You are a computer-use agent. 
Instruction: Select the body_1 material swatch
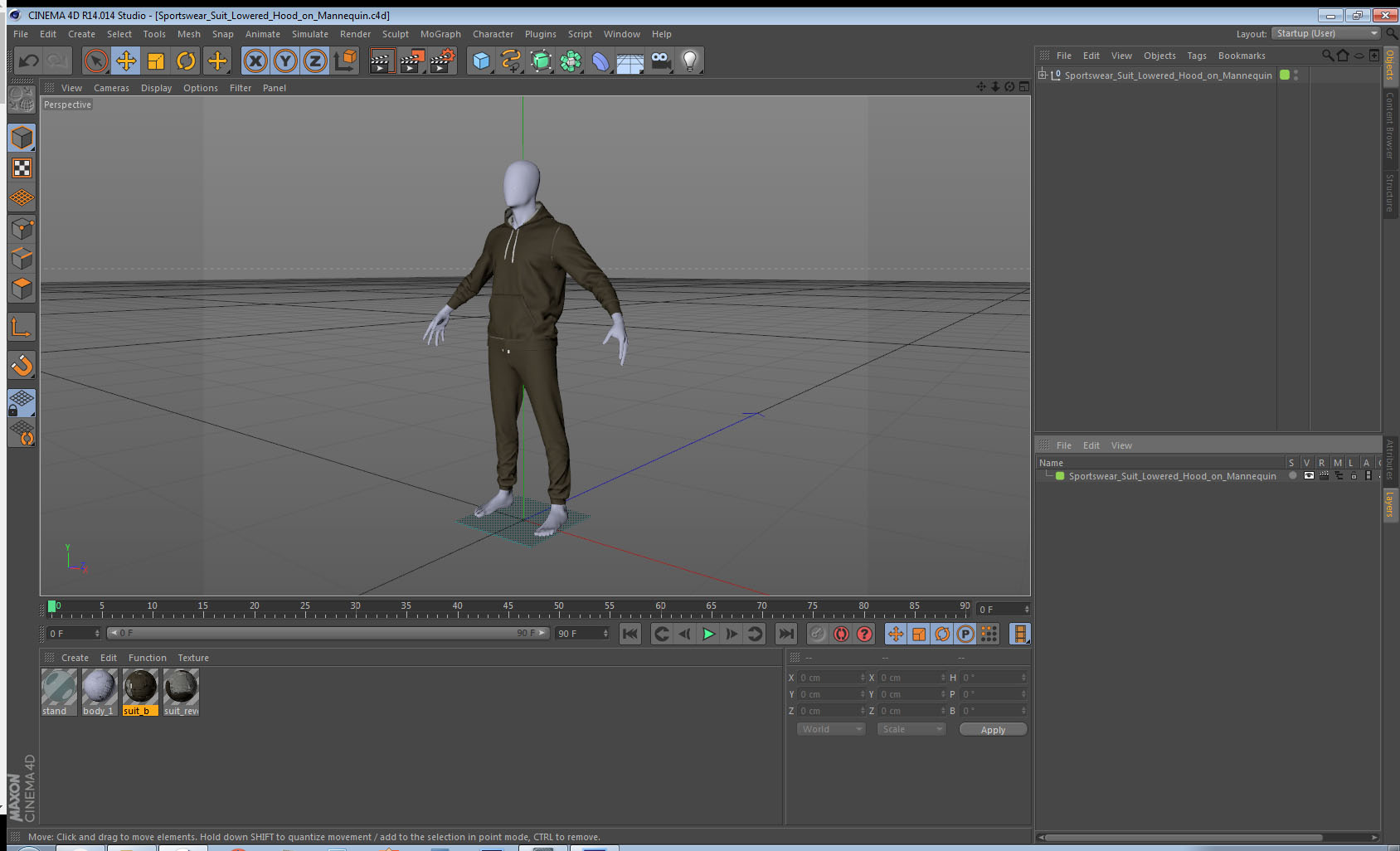pos(100,693)
